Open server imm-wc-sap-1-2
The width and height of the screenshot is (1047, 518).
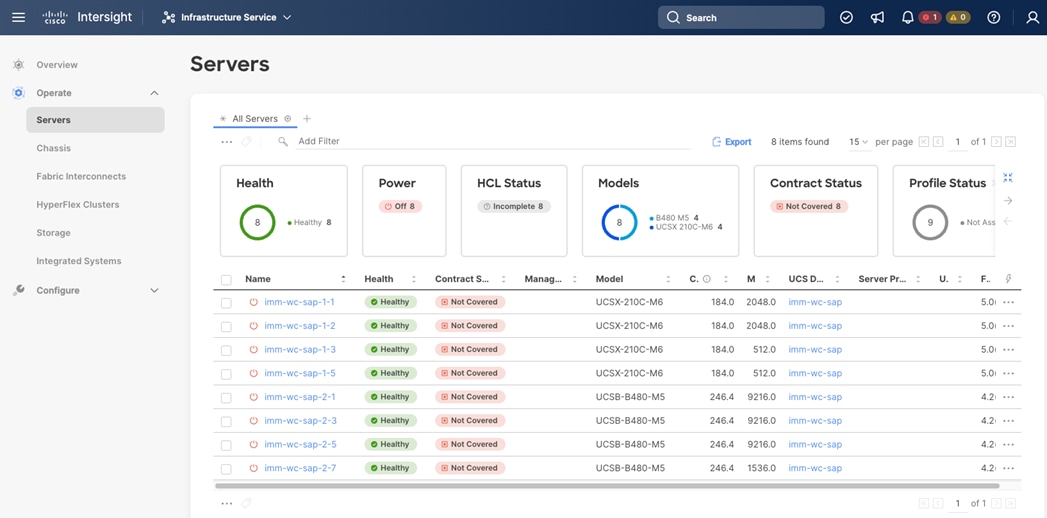[300, 326]
